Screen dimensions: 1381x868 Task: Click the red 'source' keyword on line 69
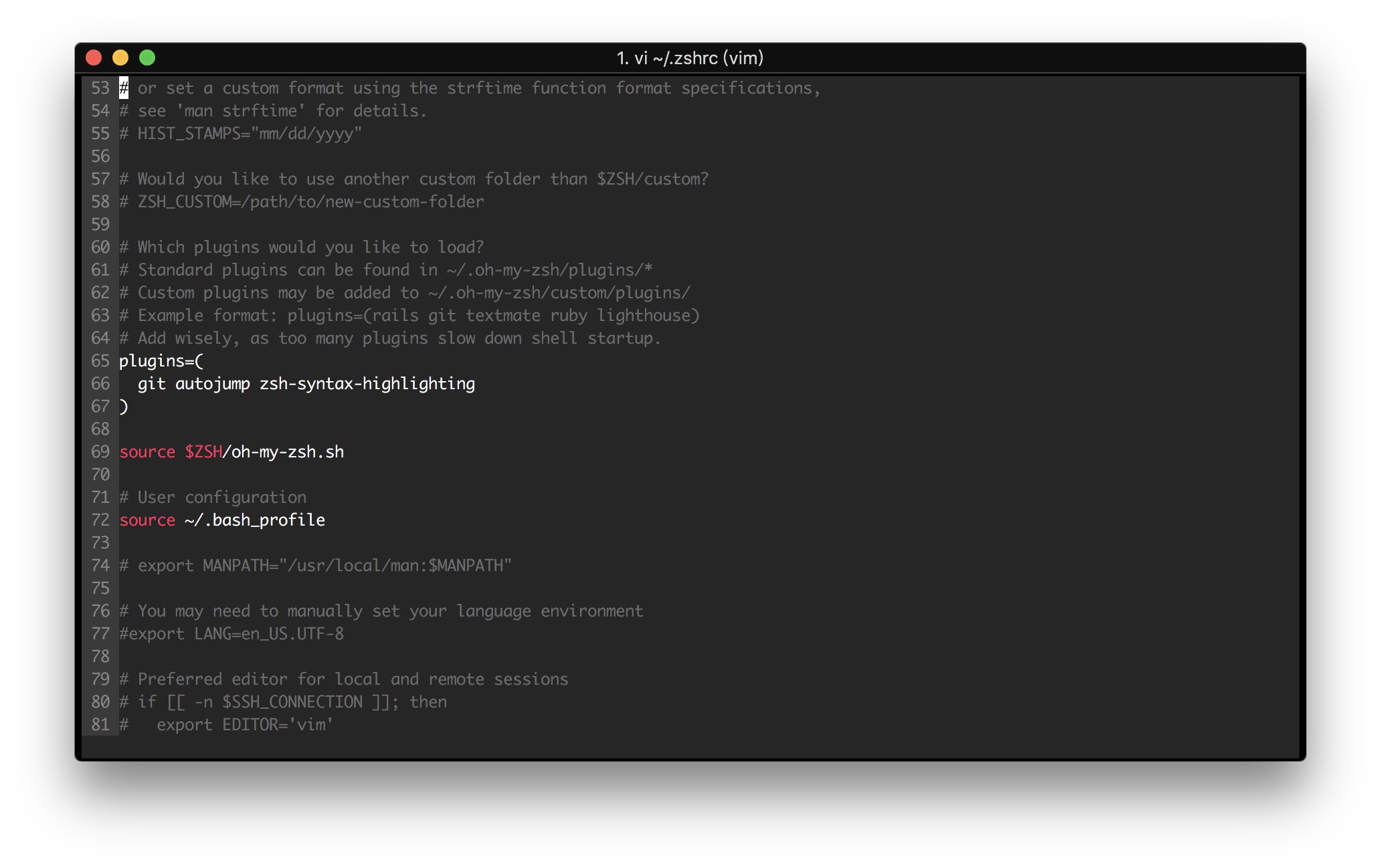click(147, 452)
